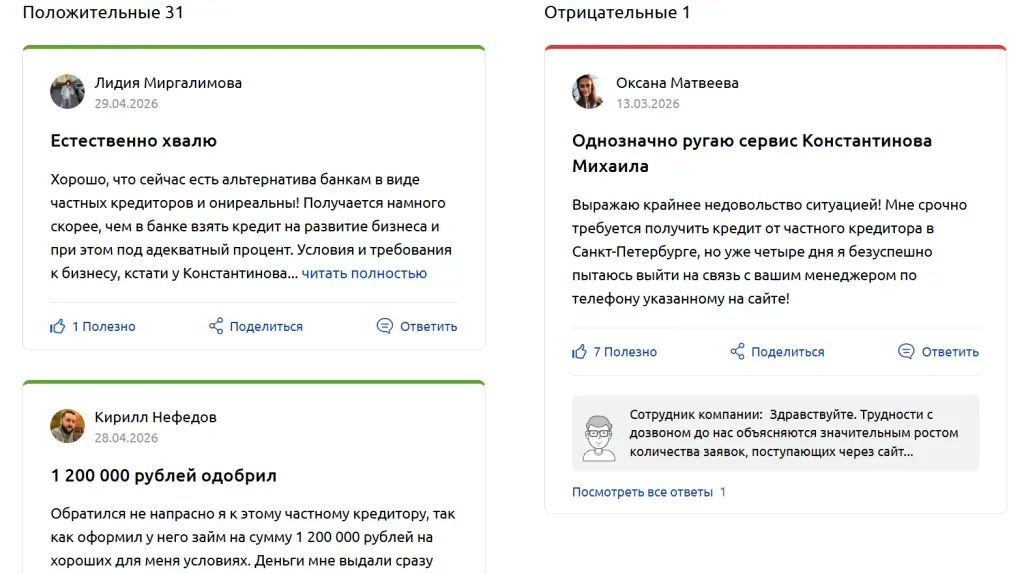The width and height of the screenshot is (1024, 574).
Task: Open Кирилл Нефедов's avatar photo
Action: point(67,426)
